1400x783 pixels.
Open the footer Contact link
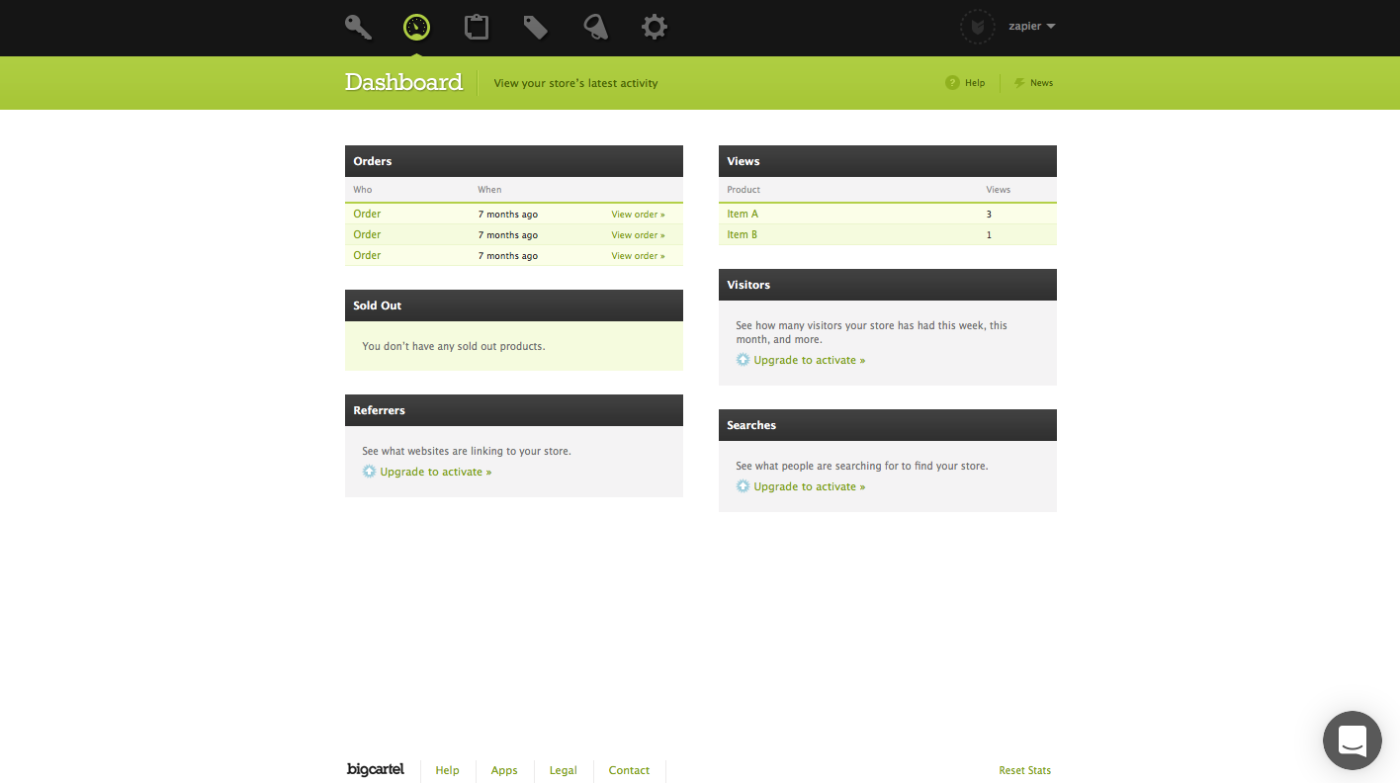coord(629,770)
